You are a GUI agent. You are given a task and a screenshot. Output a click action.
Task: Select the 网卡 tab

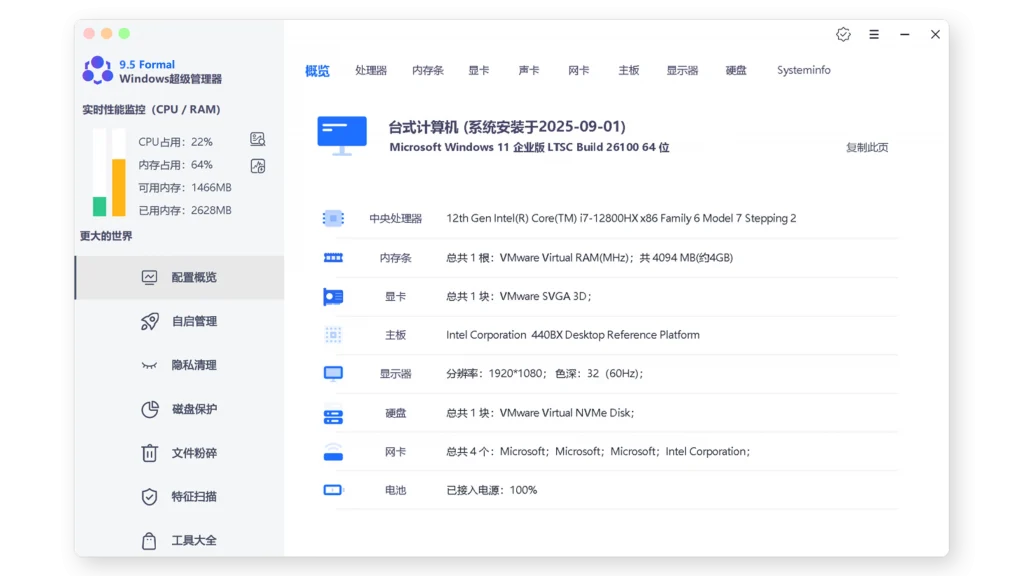point(579,70)
